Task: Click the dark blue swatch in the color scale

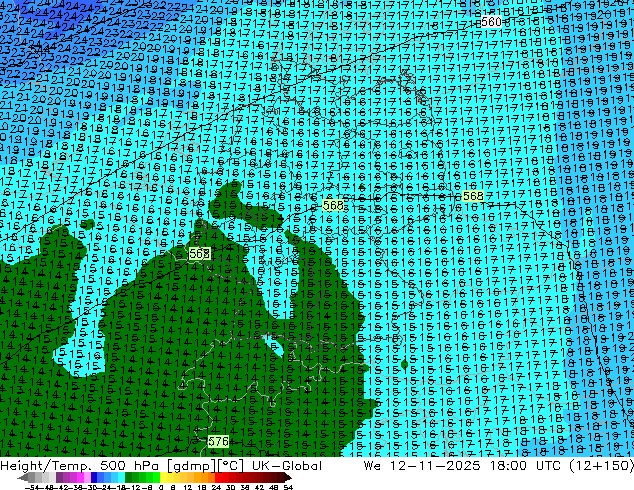Action: (94, 478)
